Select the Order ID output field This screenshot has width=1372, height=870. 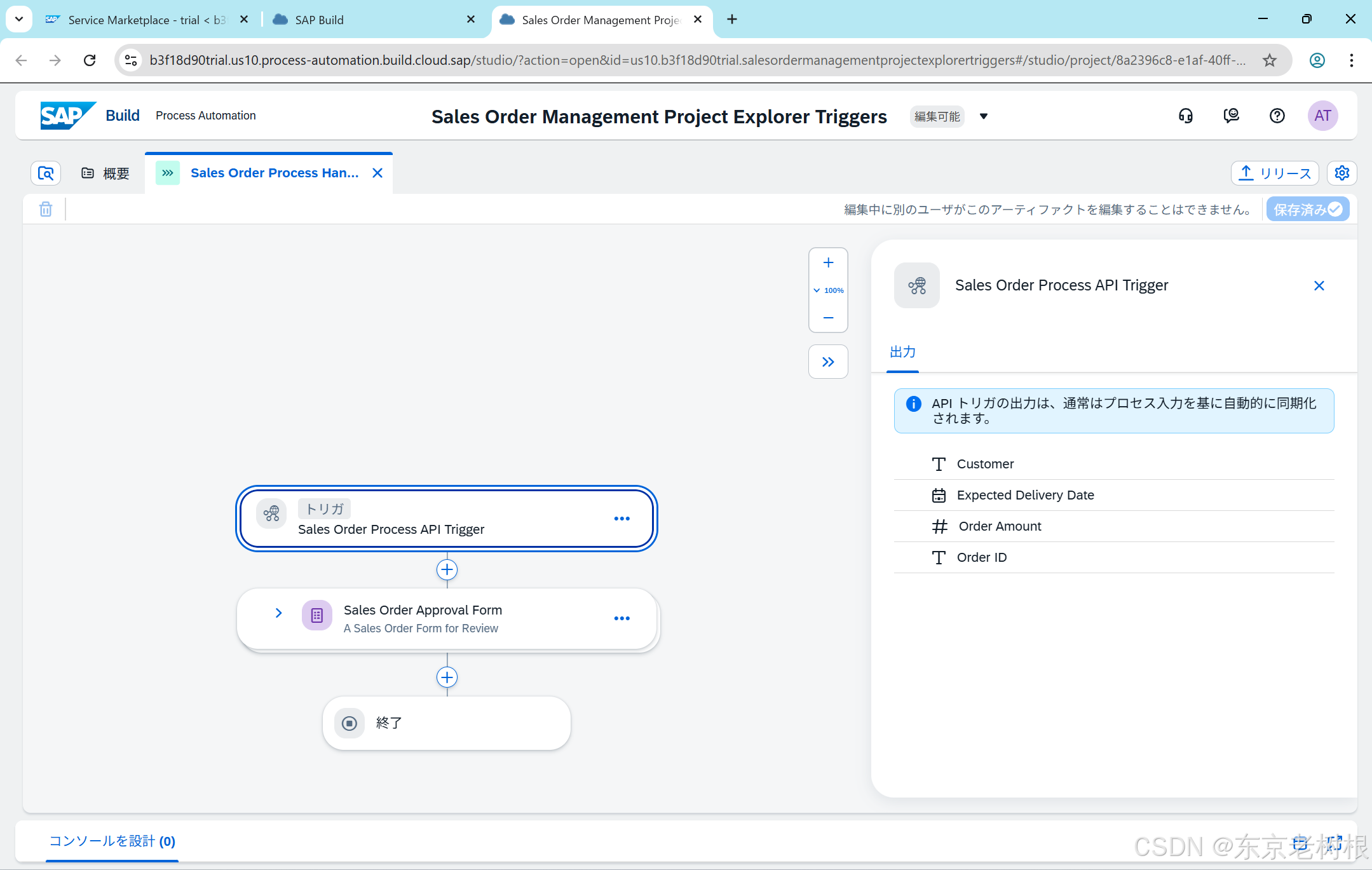click(1113, 557)
